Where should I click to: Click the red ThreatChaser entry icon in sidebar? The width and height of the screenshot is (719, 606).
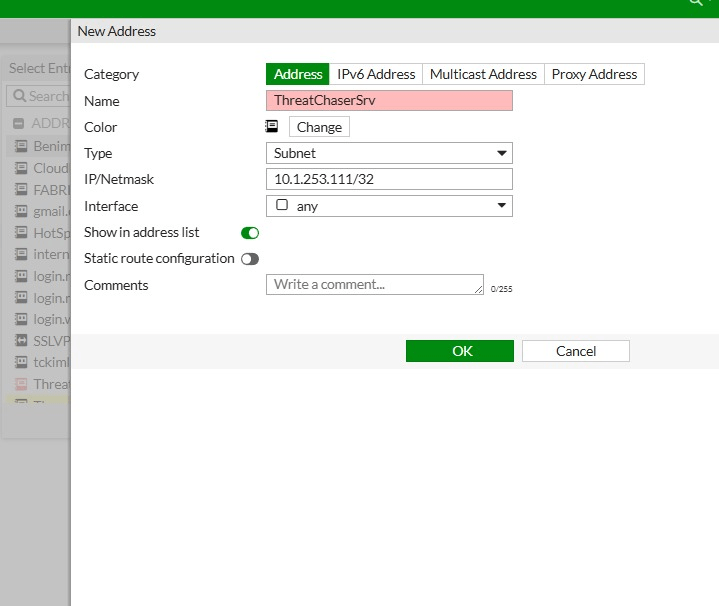[20, 384]
